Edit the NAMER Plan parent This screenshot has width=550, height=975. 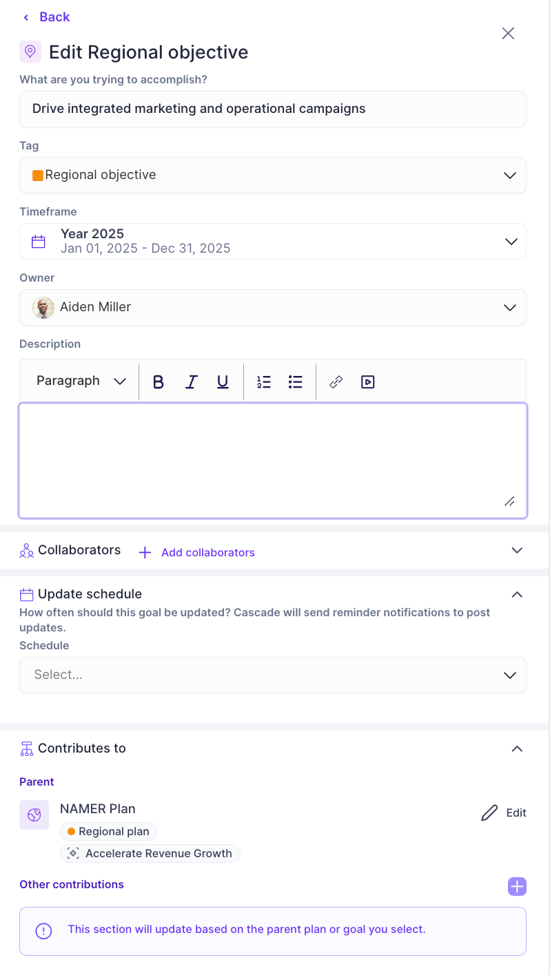pos(504,813)
